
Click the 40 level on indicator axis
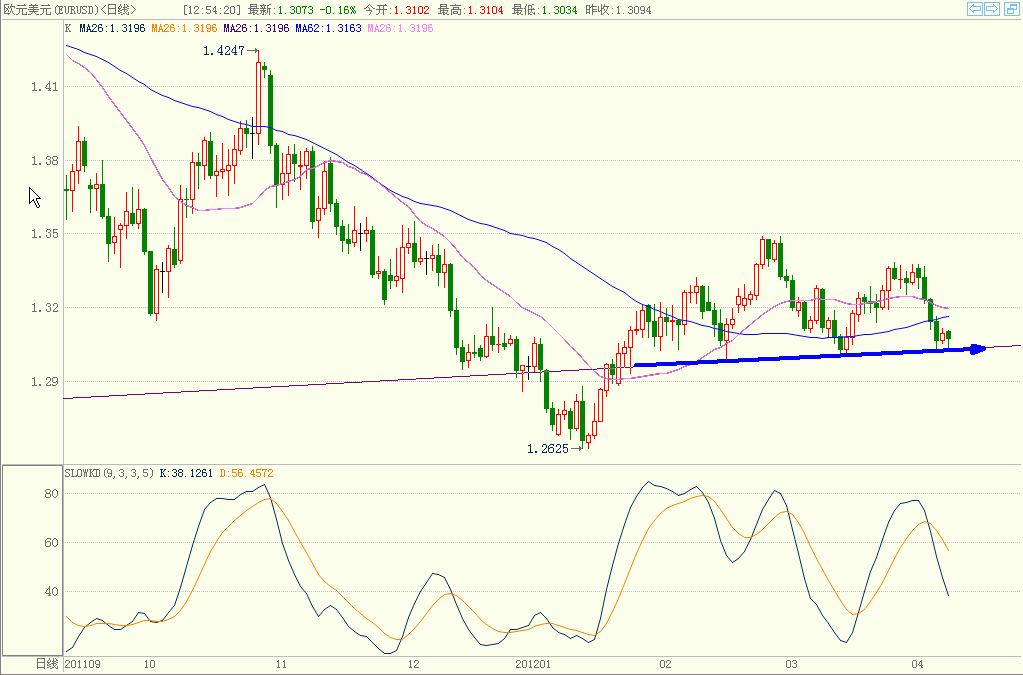point(52,592)
